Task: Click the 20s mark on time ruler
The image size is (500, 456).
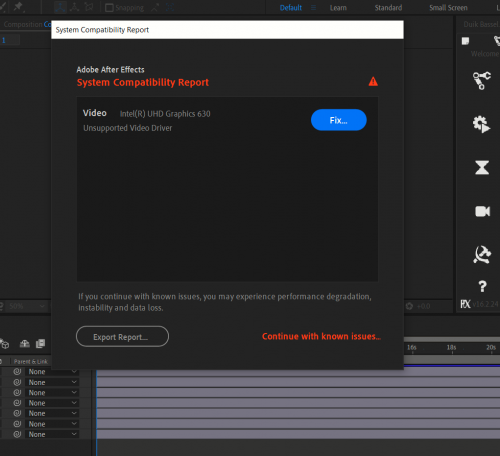Action: (x=491, y=347)
